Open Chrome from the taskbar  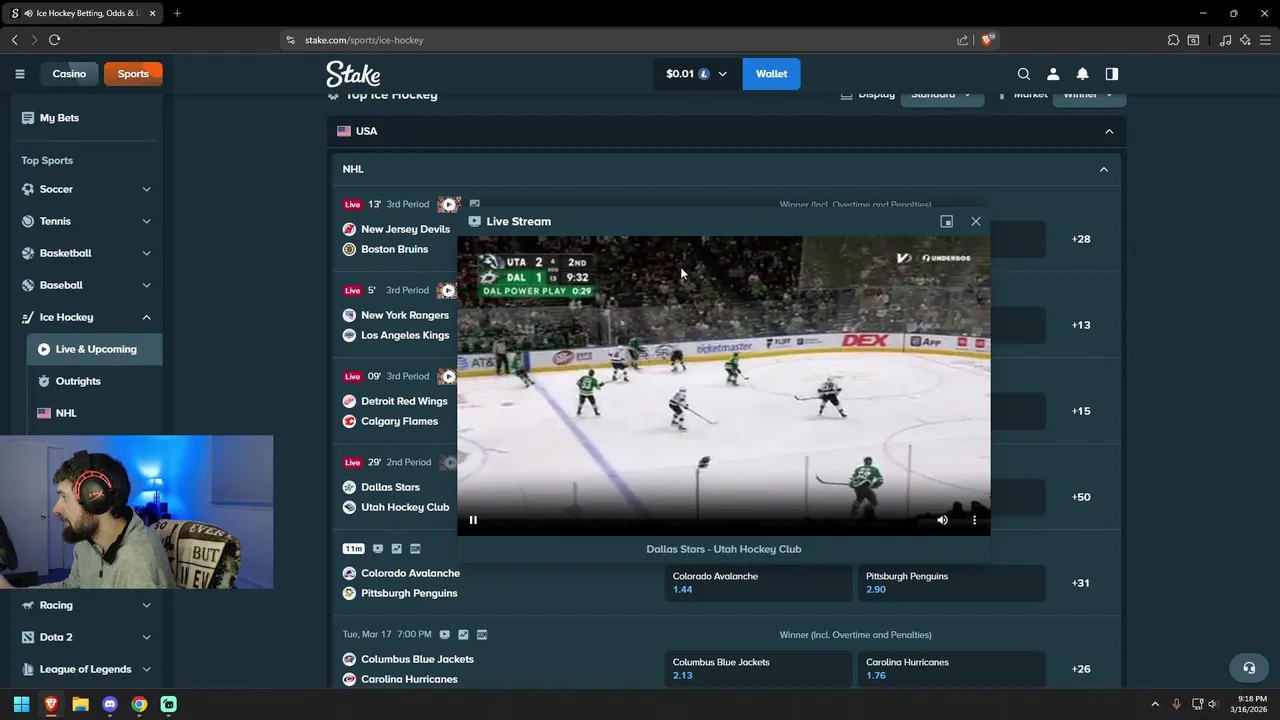(139, 704)
